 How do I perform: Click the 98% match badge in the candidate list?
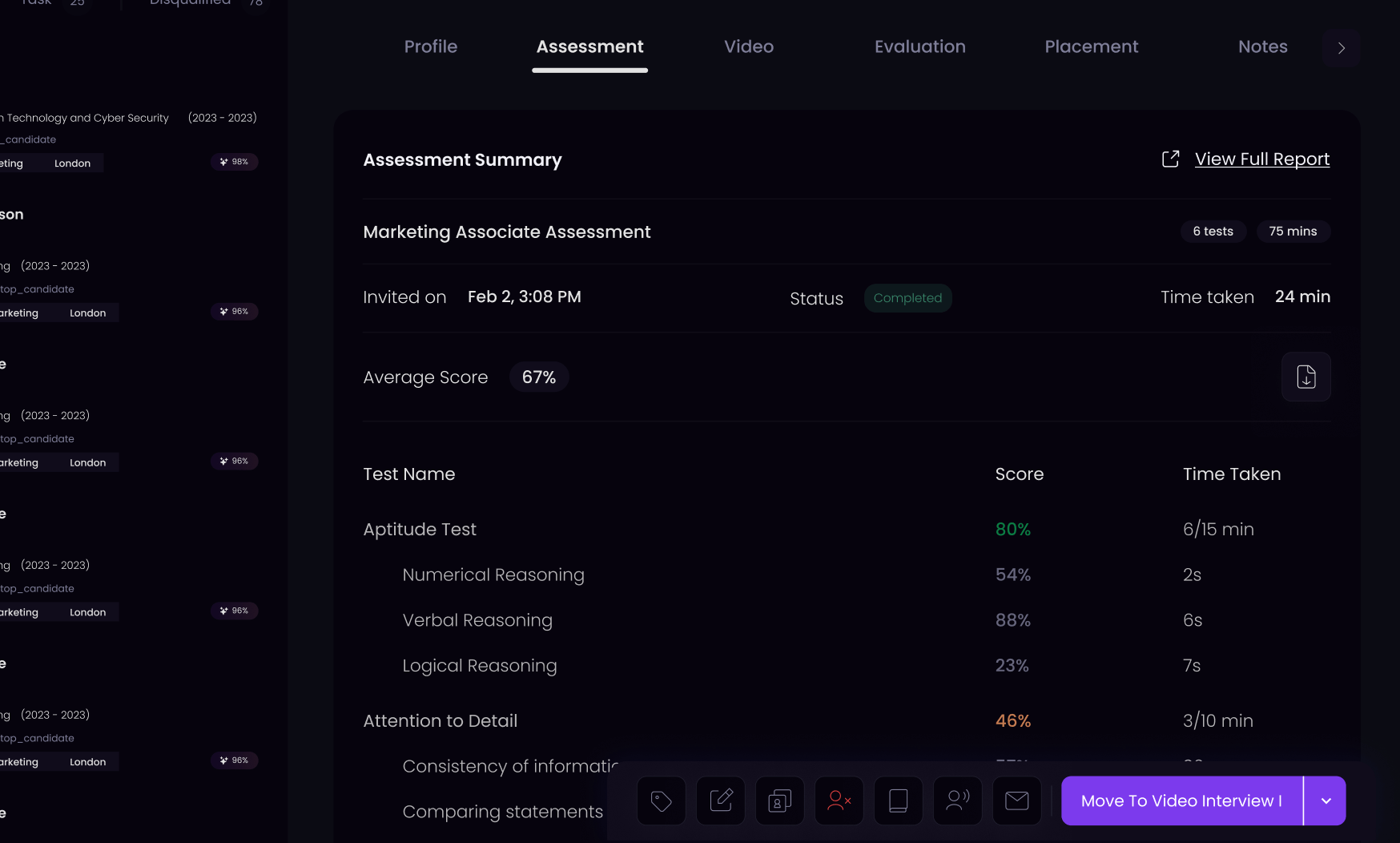click(x=235, y=162)
